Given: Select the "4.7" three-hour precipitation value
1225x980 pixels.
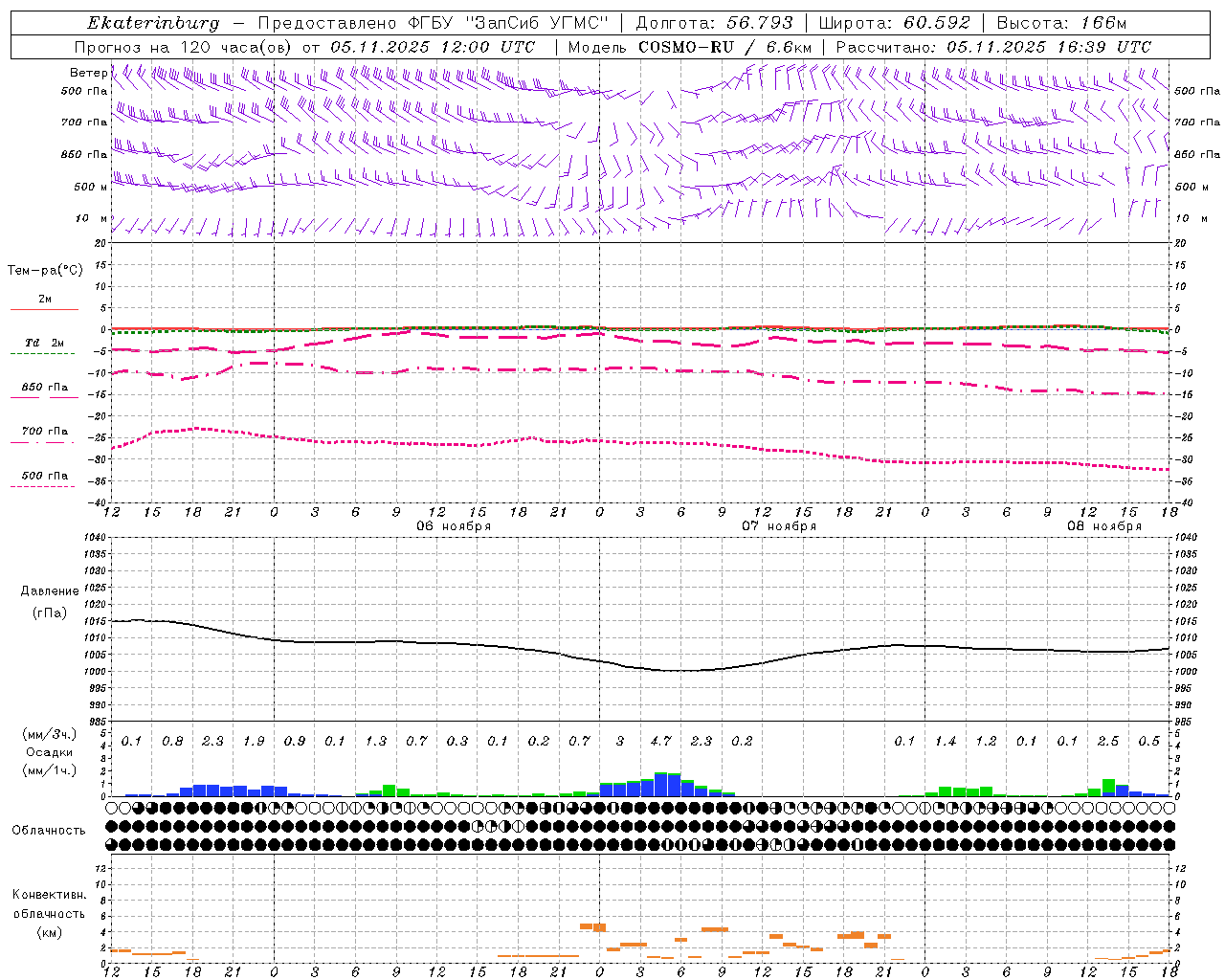Looking at the screenshot, I should click(660, 741).
